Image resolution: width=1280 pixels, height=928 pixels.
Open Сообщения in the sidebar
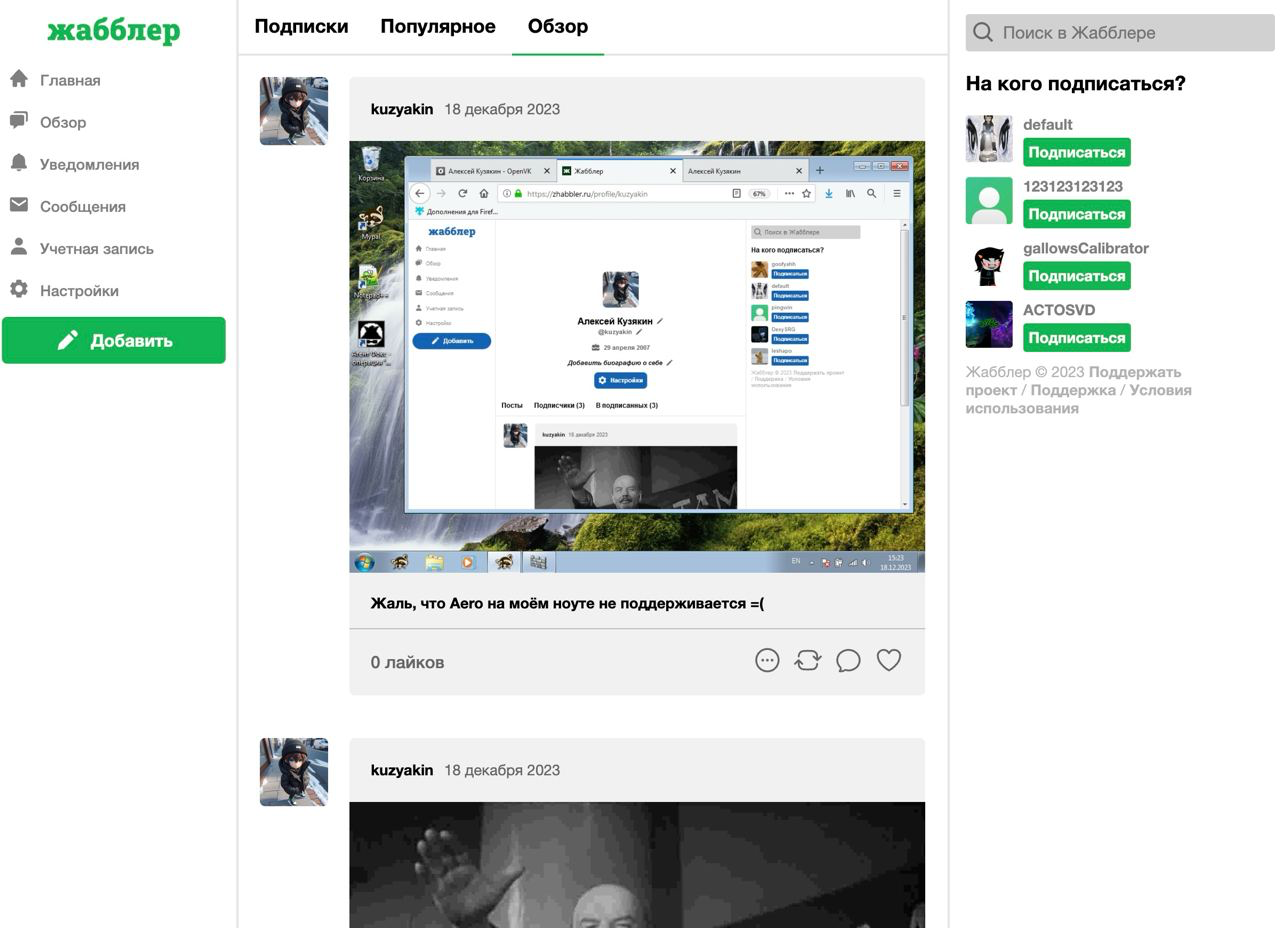pos(82,206)
